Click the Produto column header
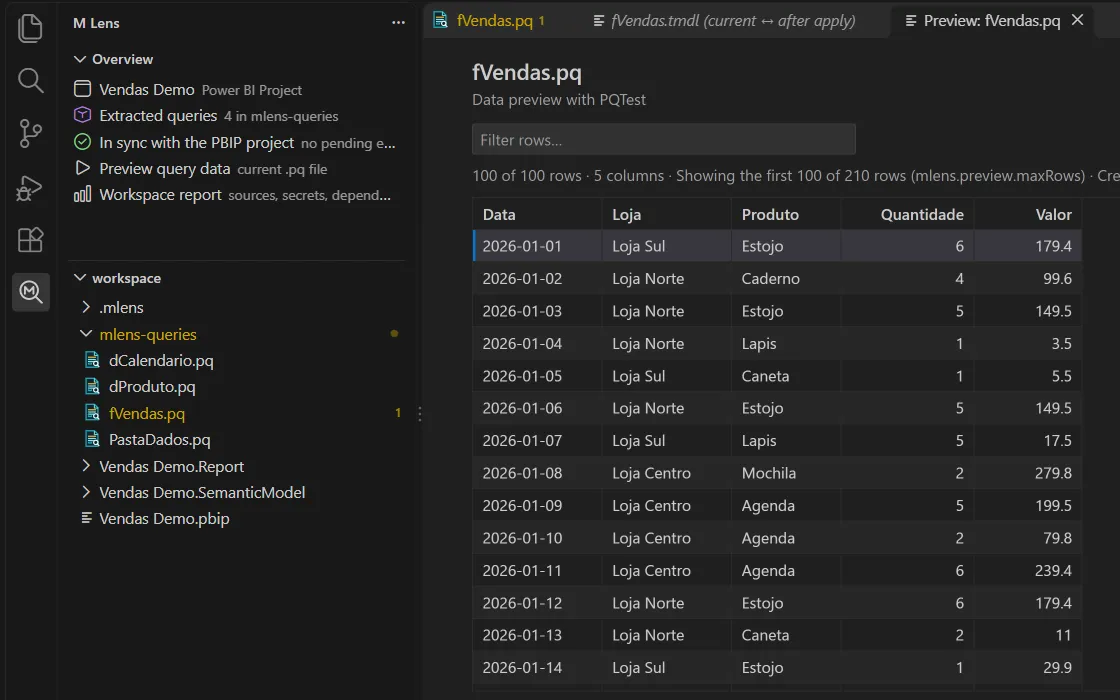 point(786,214)
